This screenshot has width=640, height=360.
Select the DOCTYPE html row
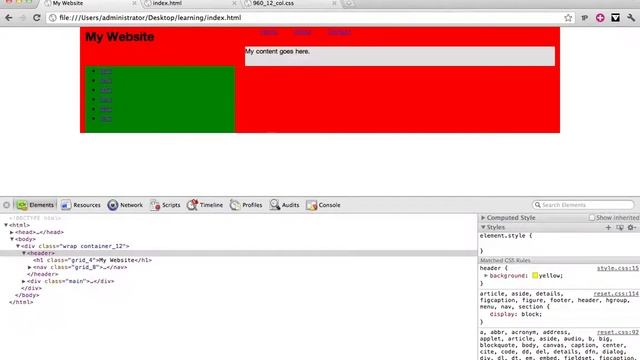(35, 218)
